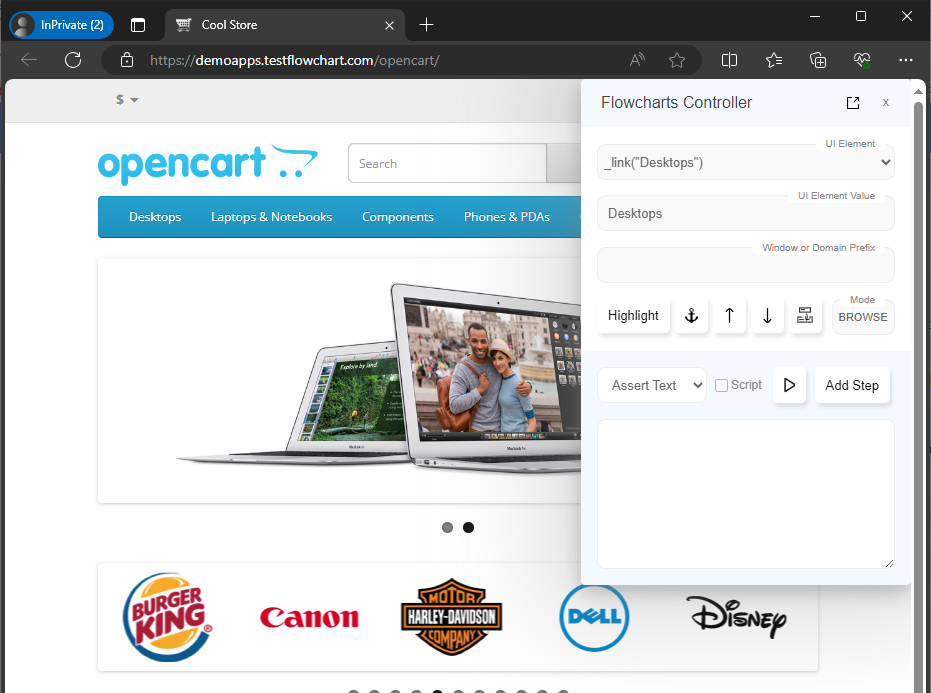Run the step with the play icon
This screenshot has height=693, width=931.
(789, 385)
